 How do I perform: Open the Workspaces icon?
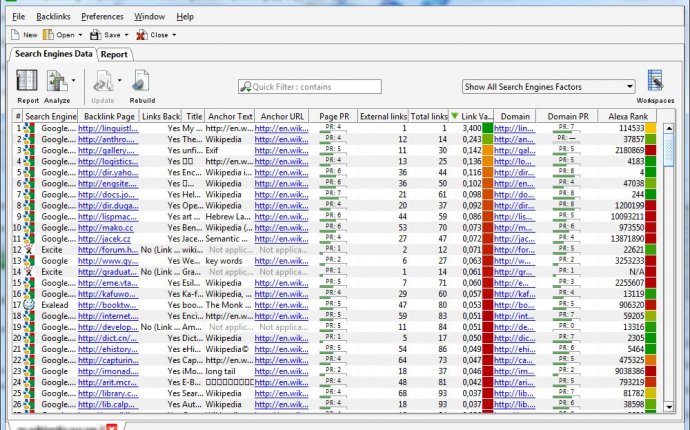click(x=655, y=81)
